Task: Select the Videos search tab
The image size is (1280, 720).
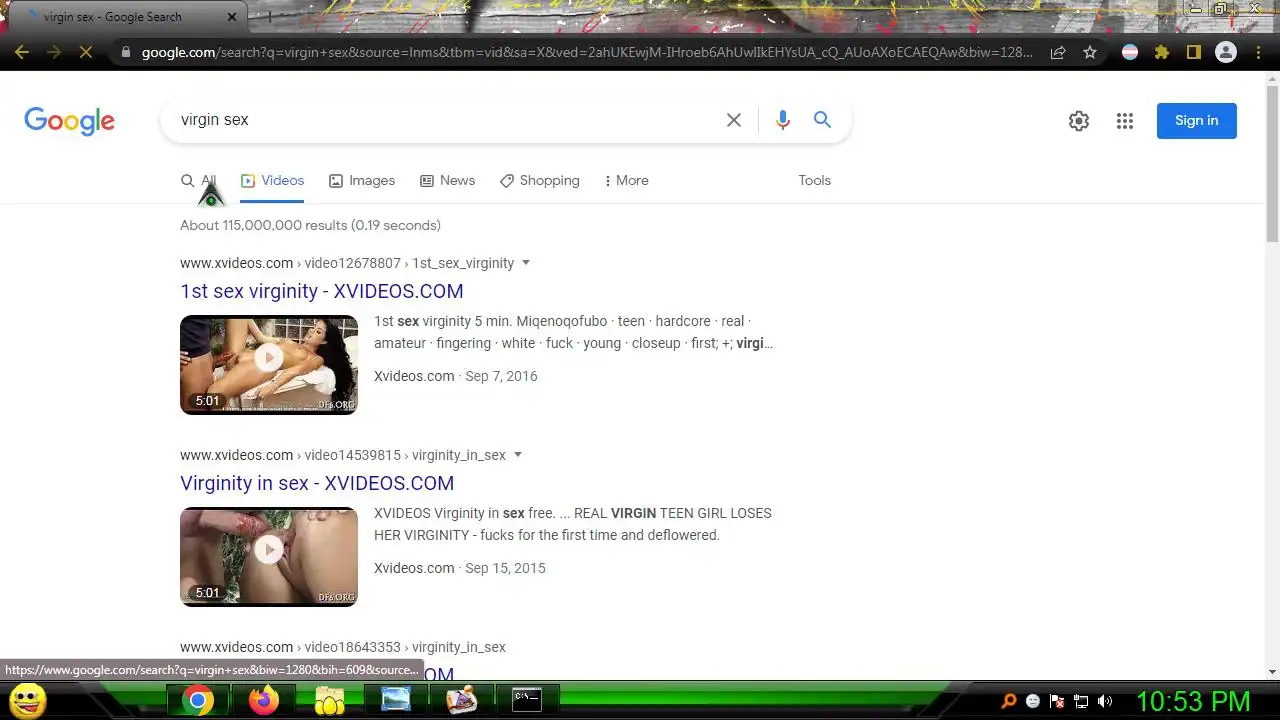Action: tap(272, 181)
